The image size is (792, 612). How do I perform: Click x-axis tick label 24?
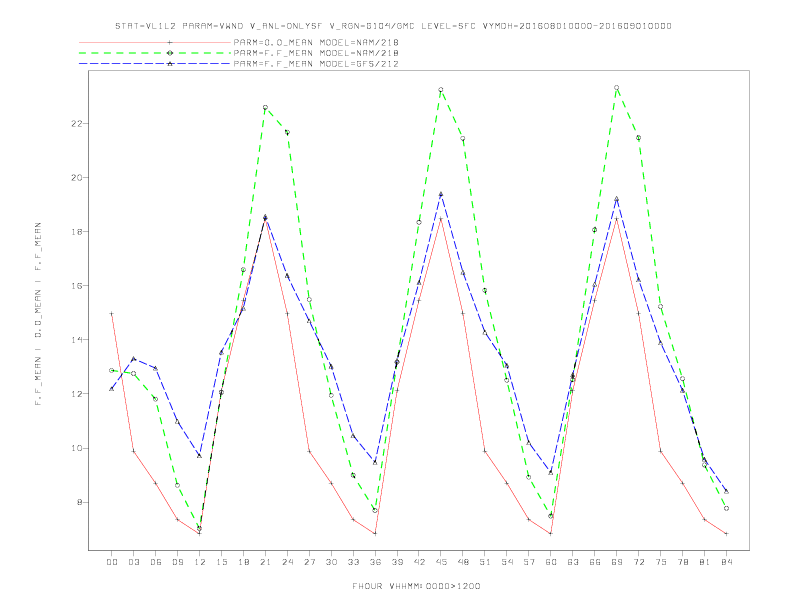287,562
